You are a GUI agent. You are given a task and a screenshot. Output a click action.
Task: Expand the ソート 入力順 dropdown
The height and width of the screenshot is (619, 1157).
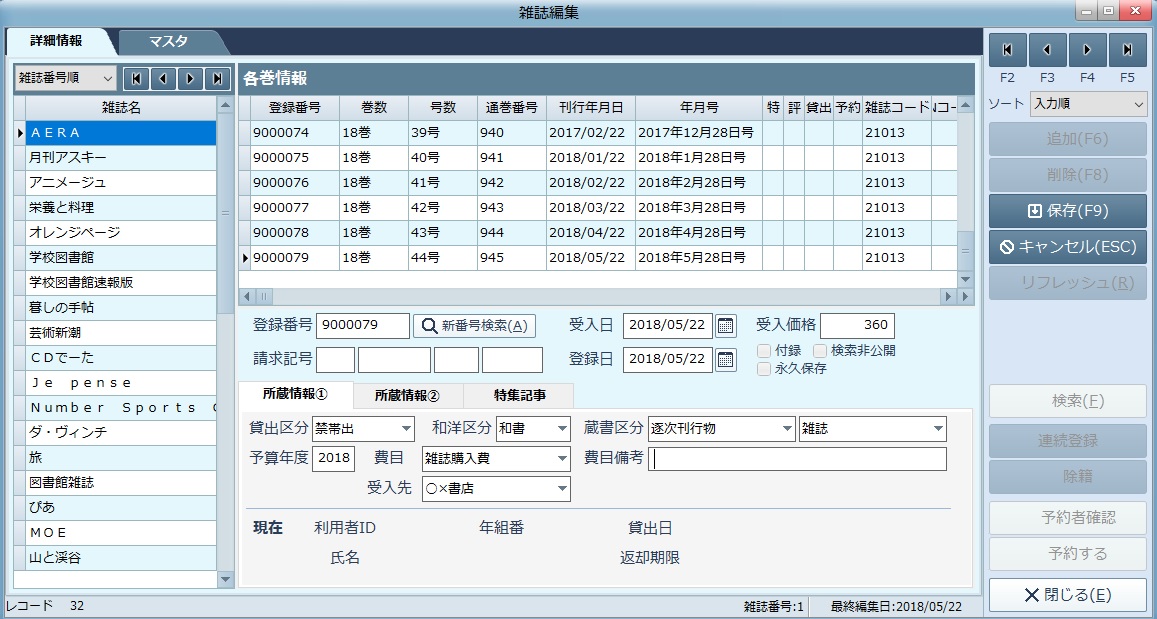tap(1137, 105)
